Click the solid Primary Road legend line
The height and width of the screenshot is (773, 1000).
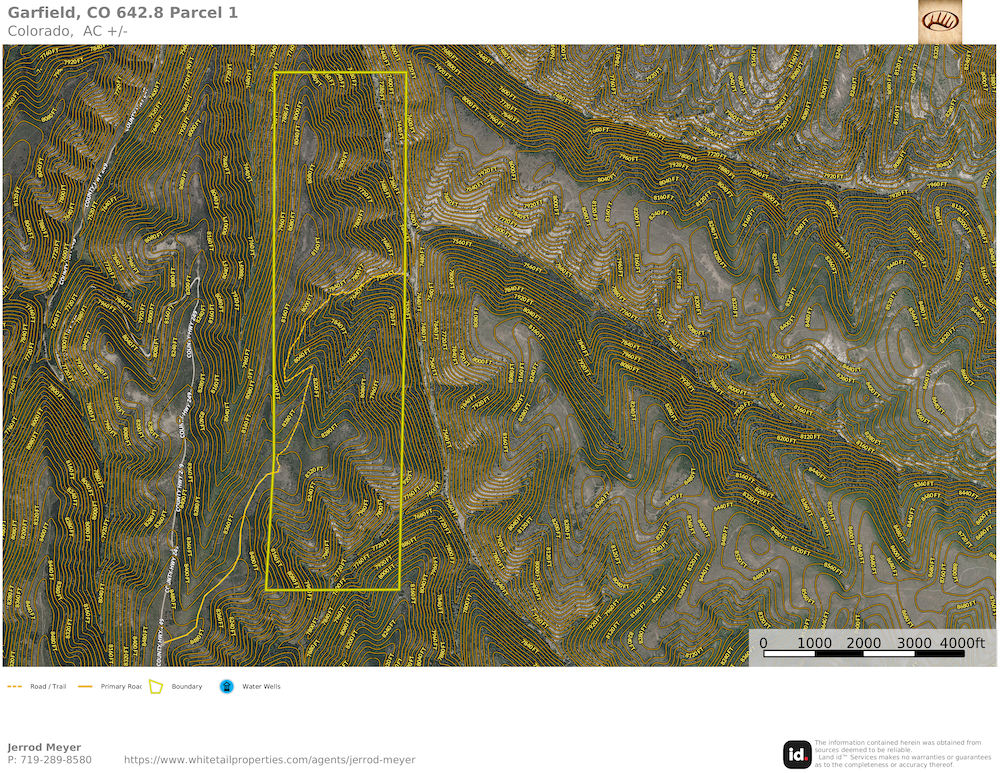point(85,687)
